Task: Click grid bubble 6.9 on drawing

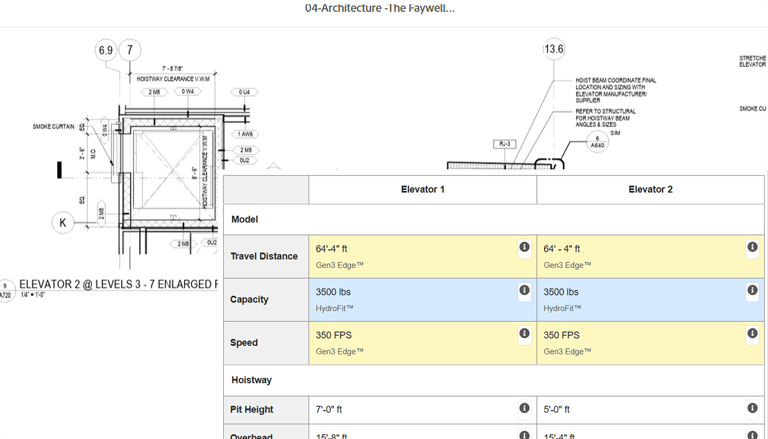Action: click(x=106, y=50)
